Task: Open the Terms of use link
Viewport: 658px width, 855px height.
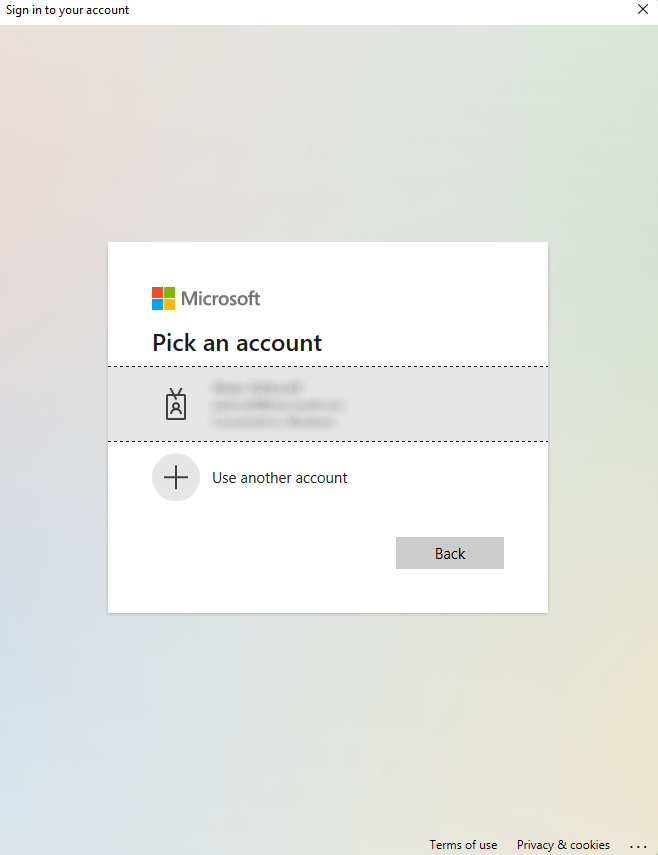Action: pyautogui.click(x=463, y=845)
